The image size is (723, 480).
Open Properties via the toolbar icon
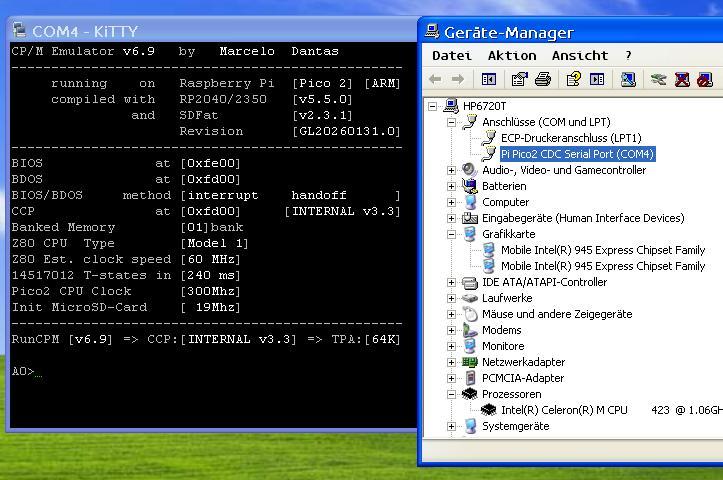click(x=519, y=79)
